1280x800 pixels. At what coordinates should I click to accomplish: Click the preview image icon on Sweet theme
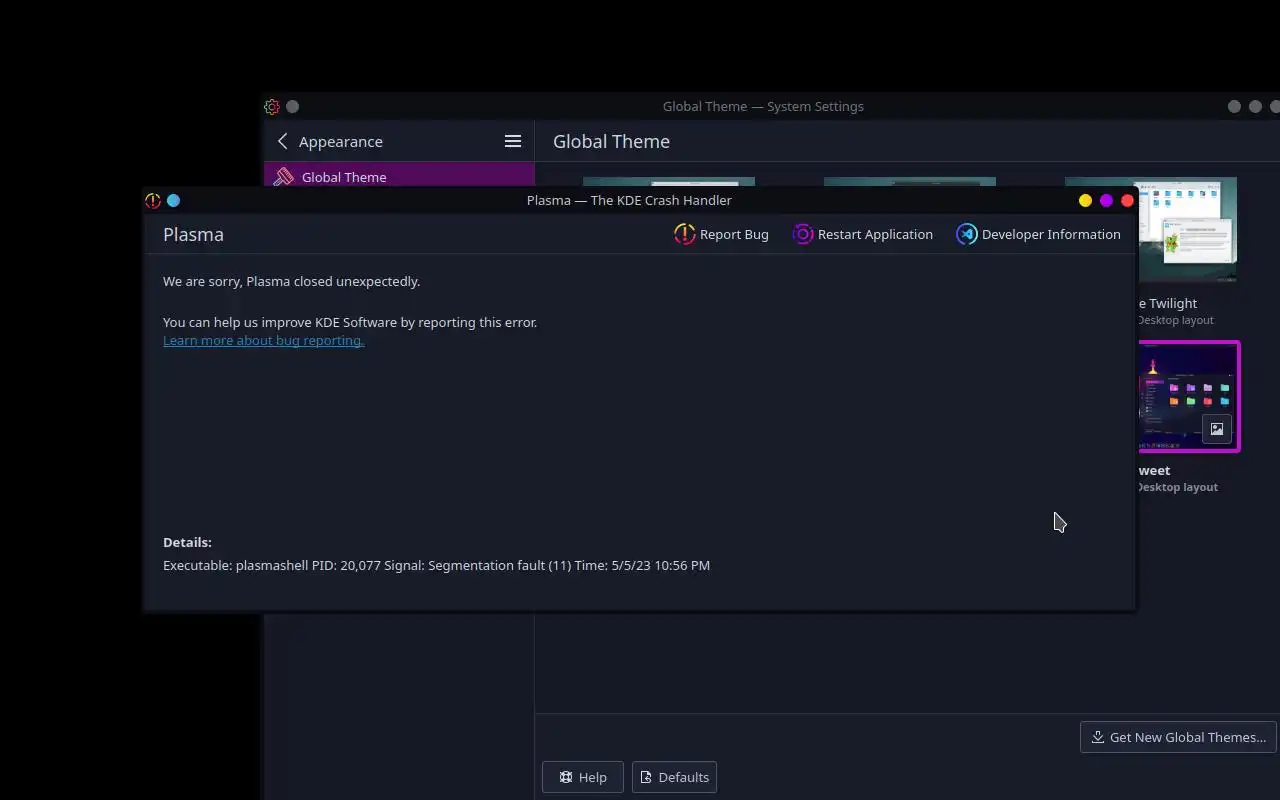(x=1217, y=428)
